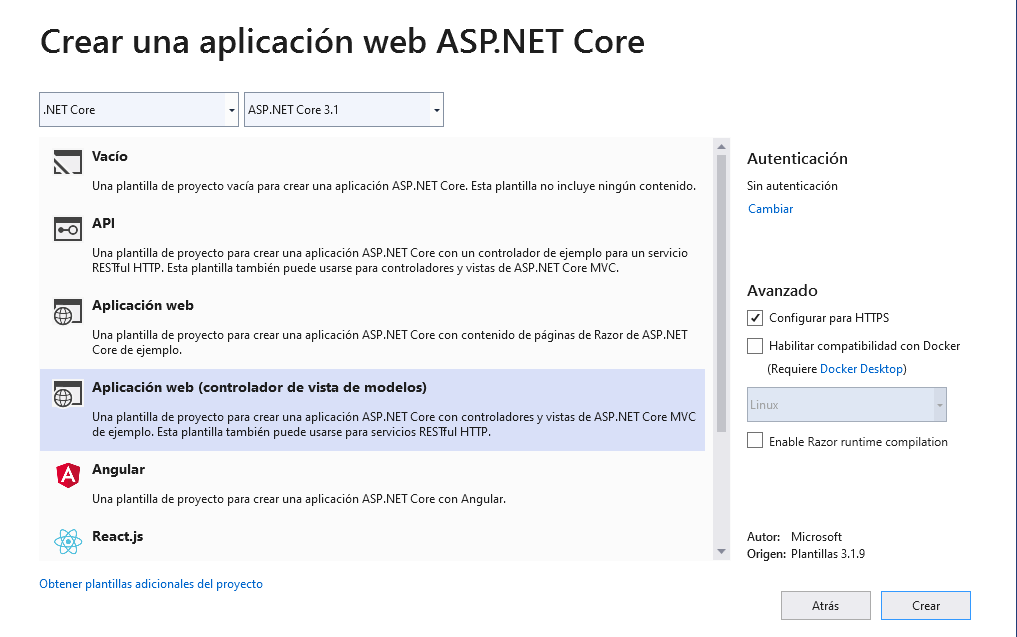Enable Habilitar compatibilidad con Docker
The image size is (1017, 637).
pos(754,345)
